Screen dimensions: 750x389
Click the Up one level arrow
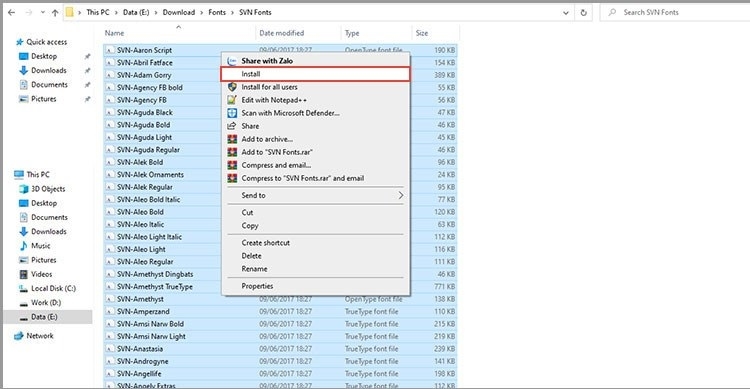[55, 12]
